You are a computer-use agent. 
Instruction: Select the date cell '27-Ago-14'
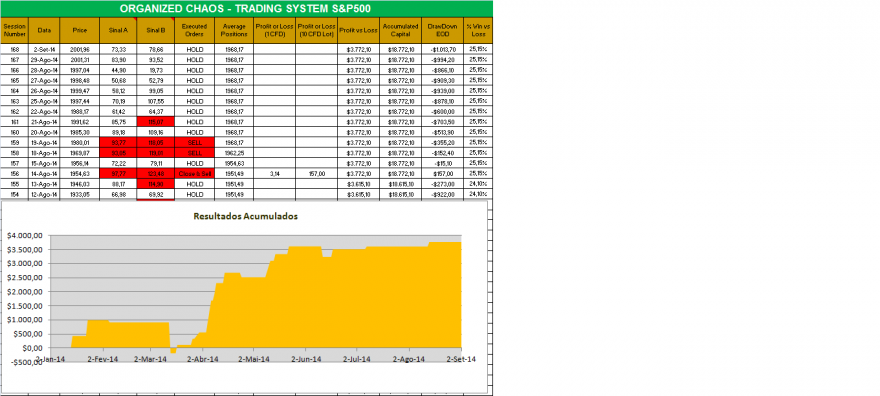point(44,80)
